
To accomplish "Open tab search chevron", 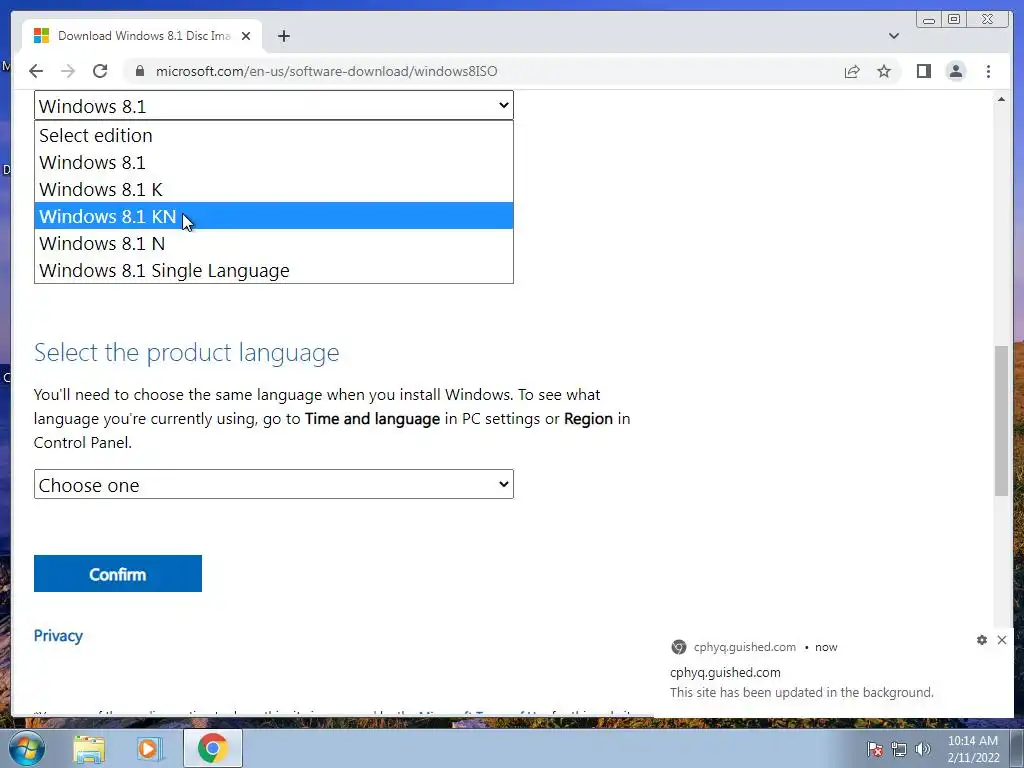I will click(893, 36).
